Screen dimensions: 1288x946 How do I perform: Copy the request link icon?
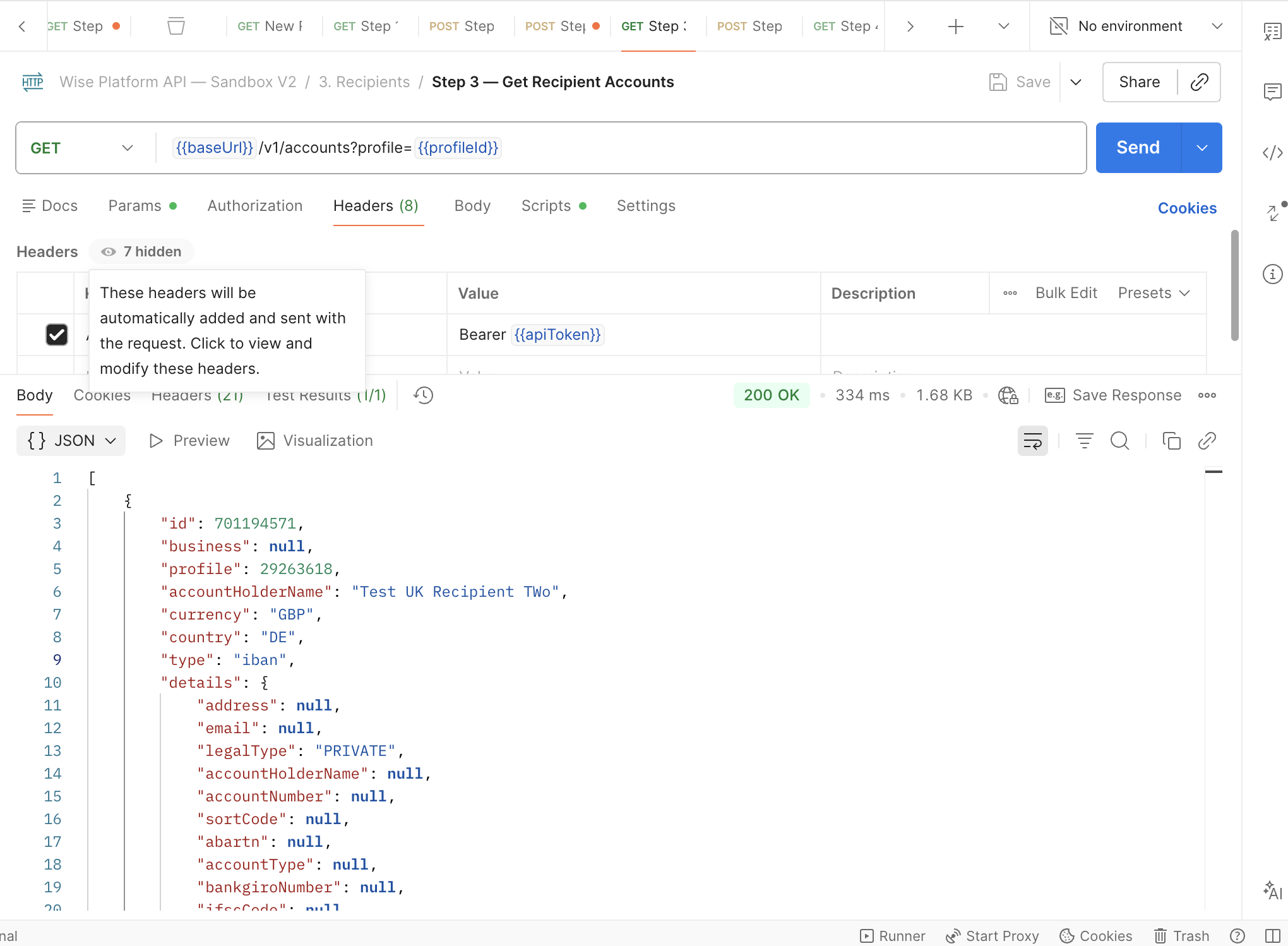pyautogui.click(x=1199, y=82)
